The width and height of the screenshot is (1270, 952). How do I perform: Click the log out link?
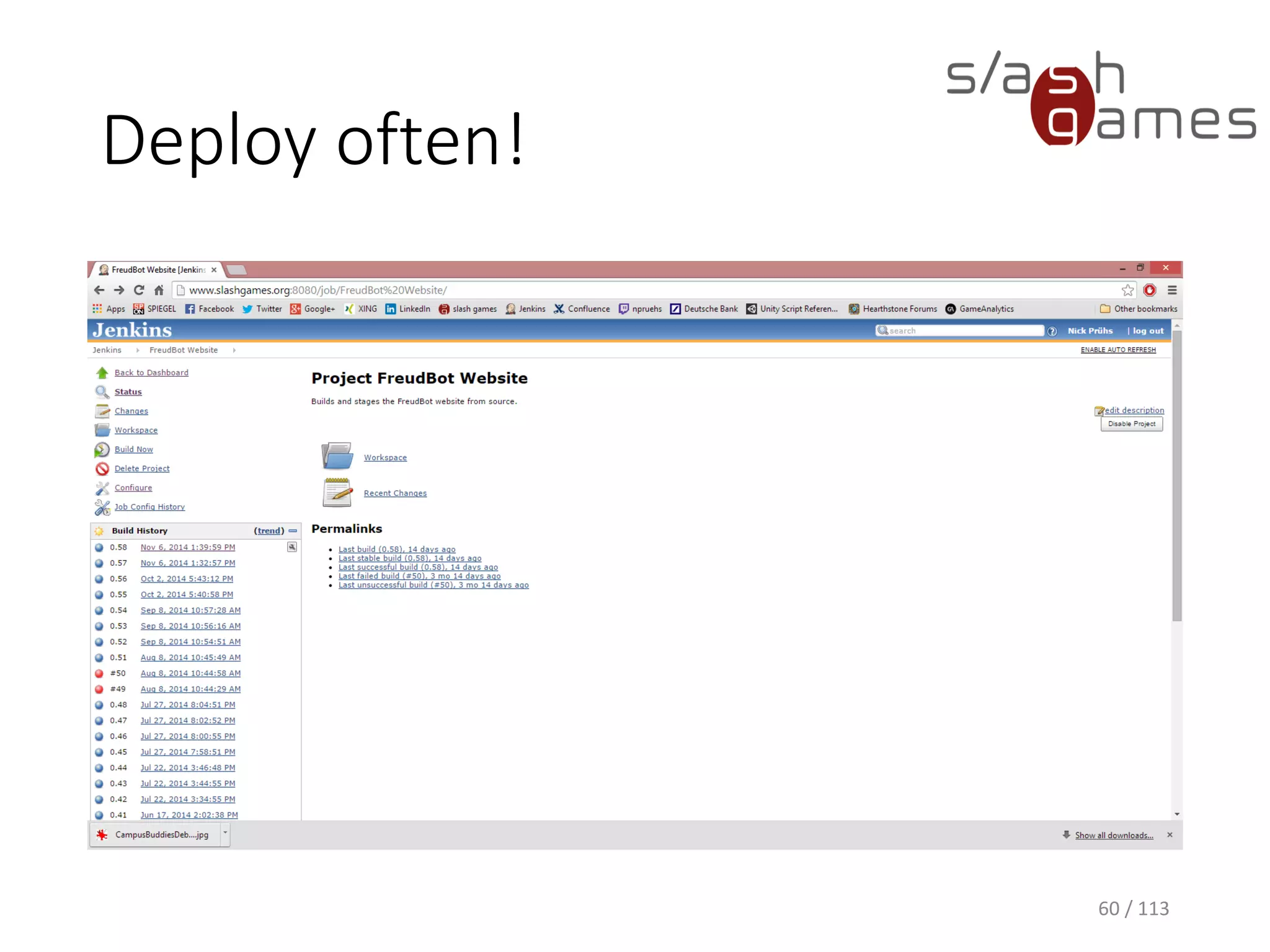tap(1148, 331)
